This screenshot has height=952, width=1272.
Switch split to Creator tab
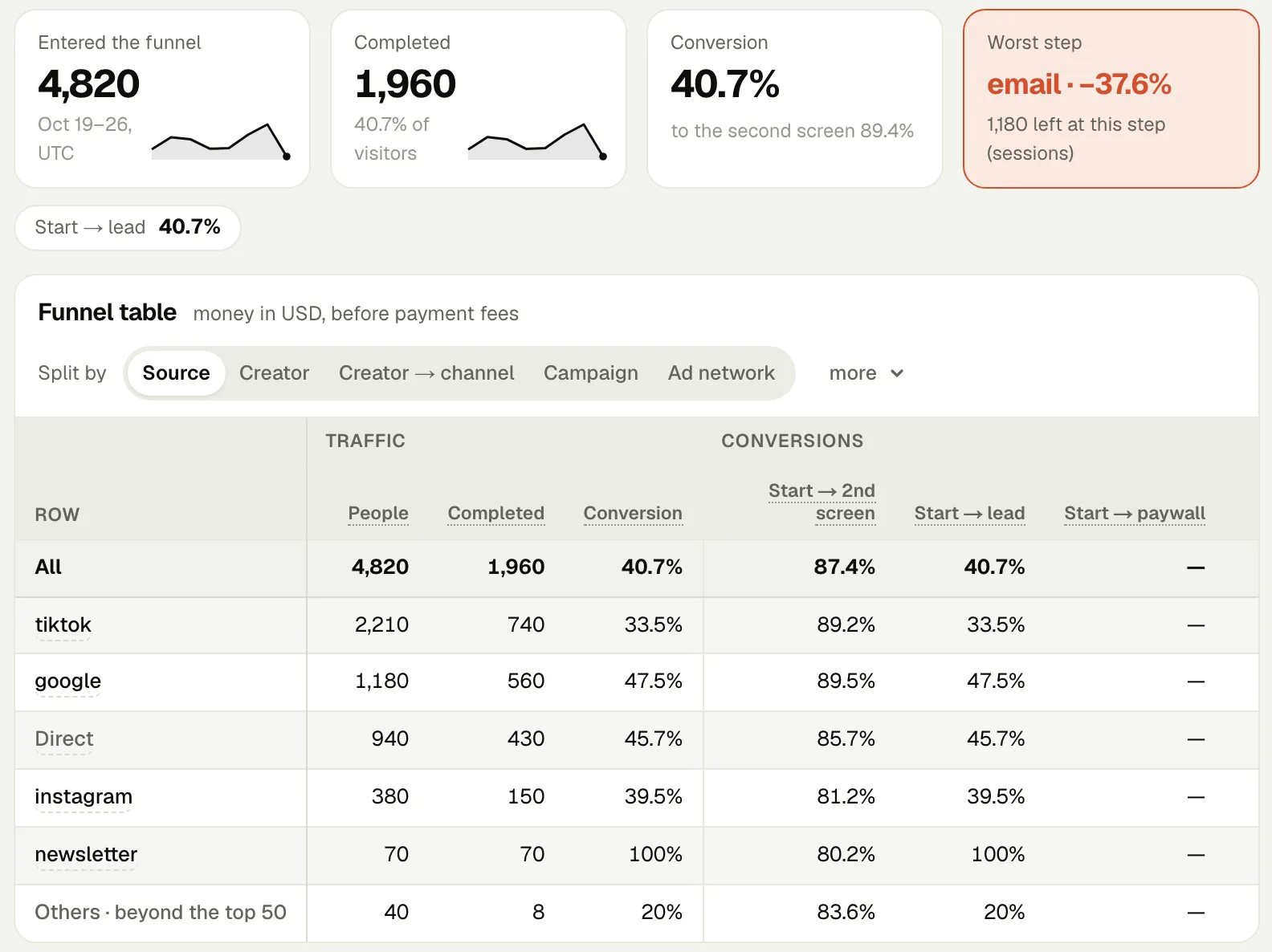(274, 373)
